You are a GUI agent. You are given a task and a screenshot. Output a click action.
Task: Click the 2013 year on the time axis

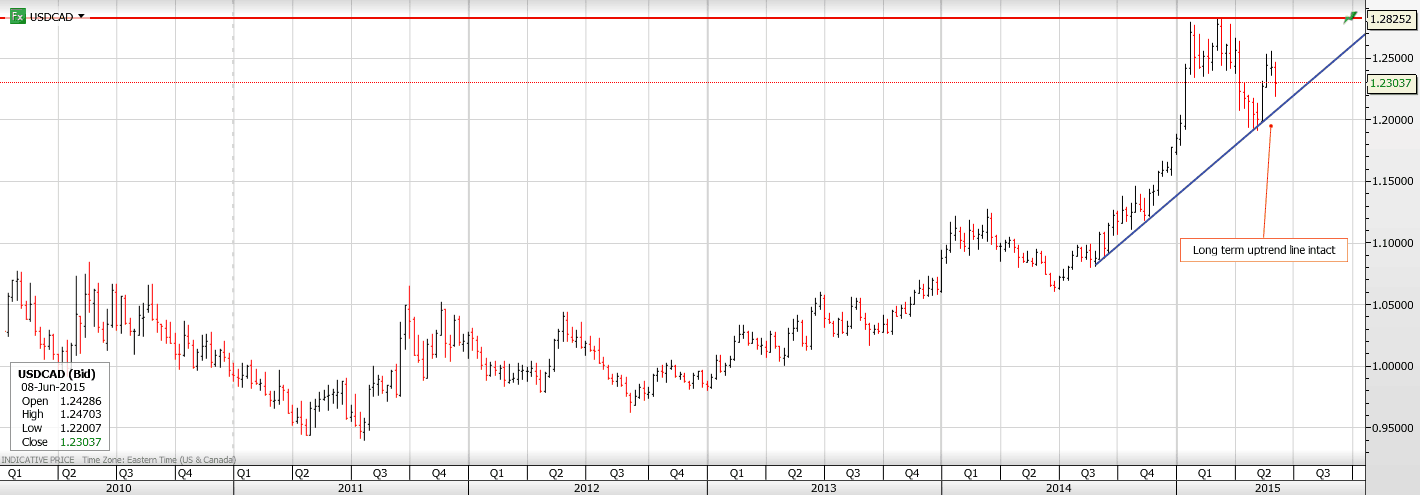coord(823,488)
